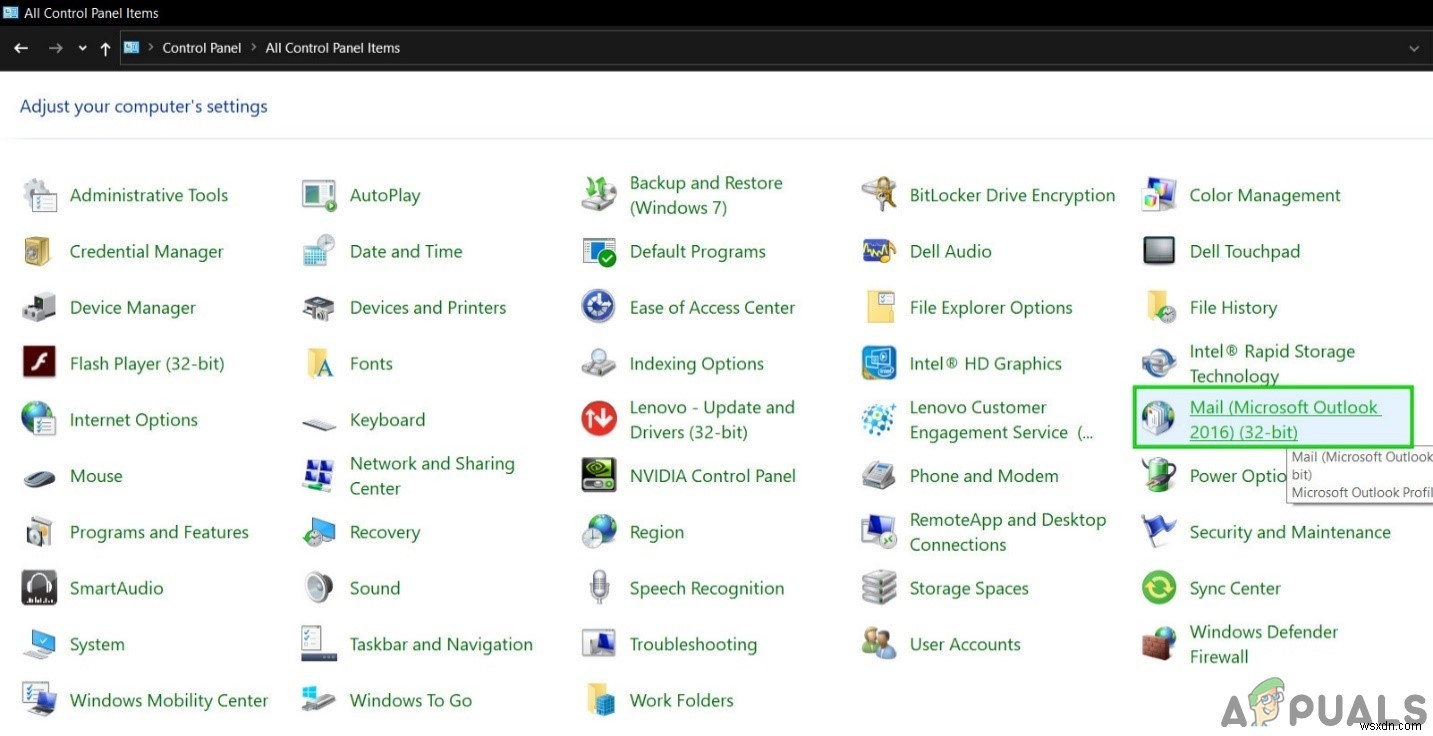
Task: Open Dell Touchpad settings
Action: (1244, 251)
